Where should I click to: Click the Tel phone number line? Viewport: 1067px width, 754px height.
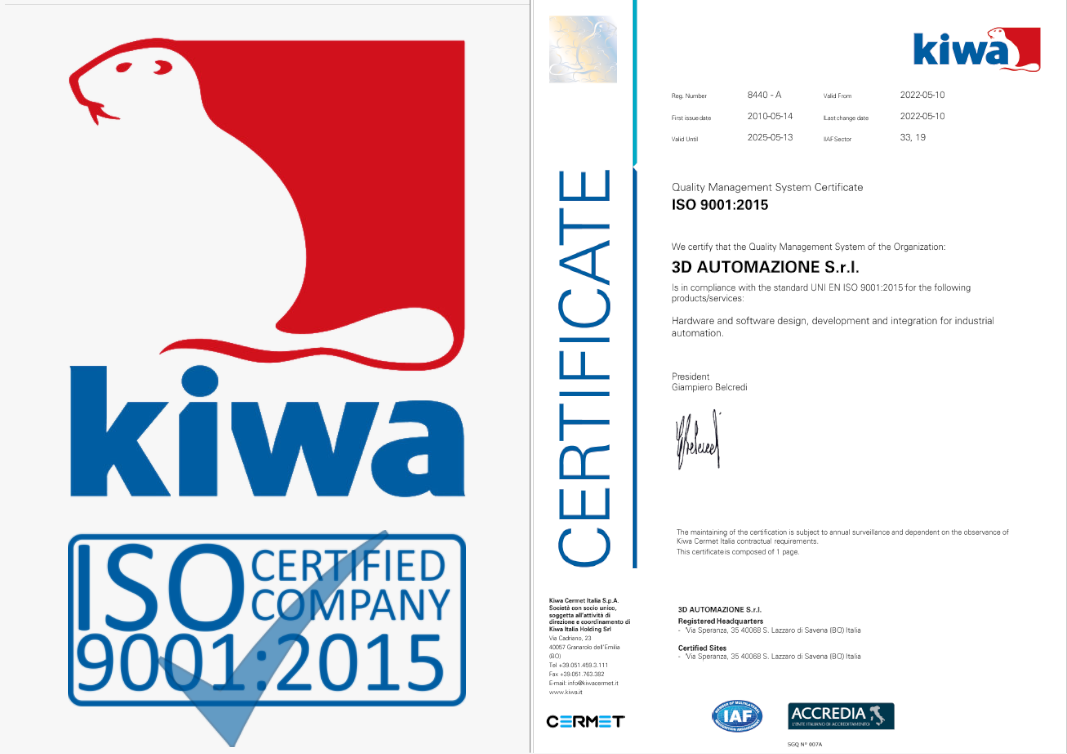point(578,665)
